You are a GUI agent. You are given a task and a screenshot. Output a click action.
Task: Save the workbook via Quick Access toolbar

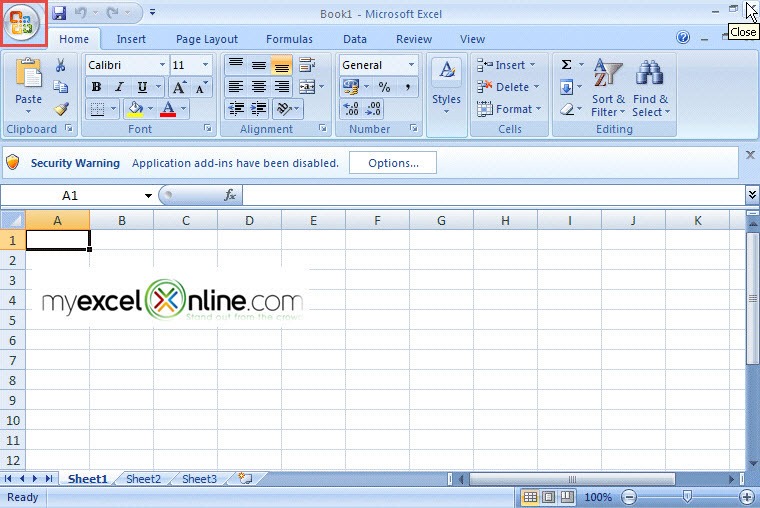pos(59,13)
